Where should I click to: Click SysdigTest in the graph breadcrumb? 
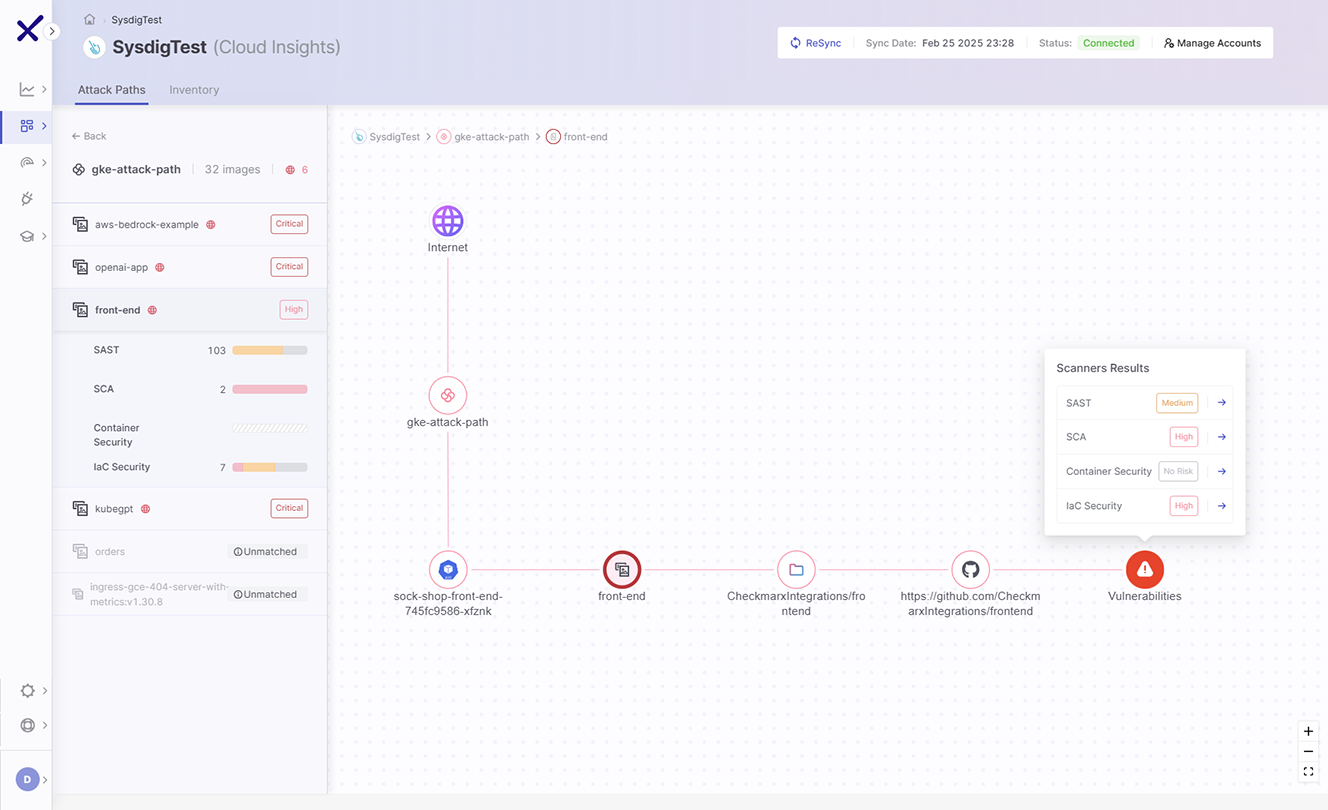click(x=386, y=137)
